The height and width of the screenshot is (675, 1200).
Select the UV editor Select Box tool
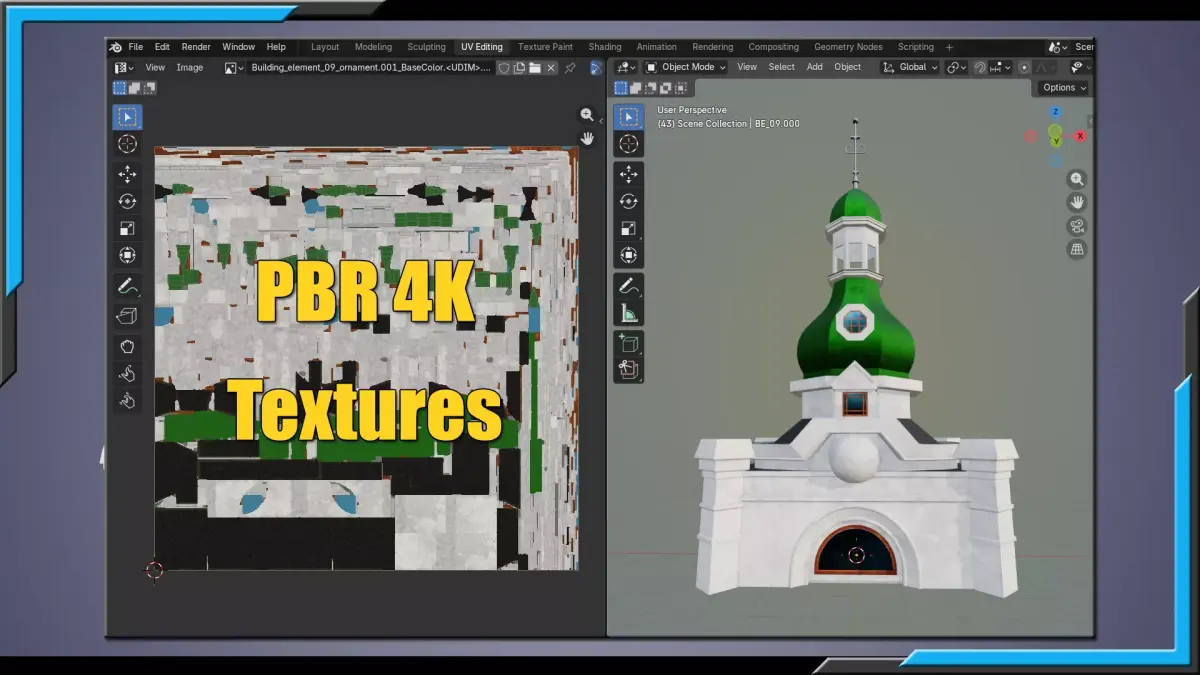point(127,117)
